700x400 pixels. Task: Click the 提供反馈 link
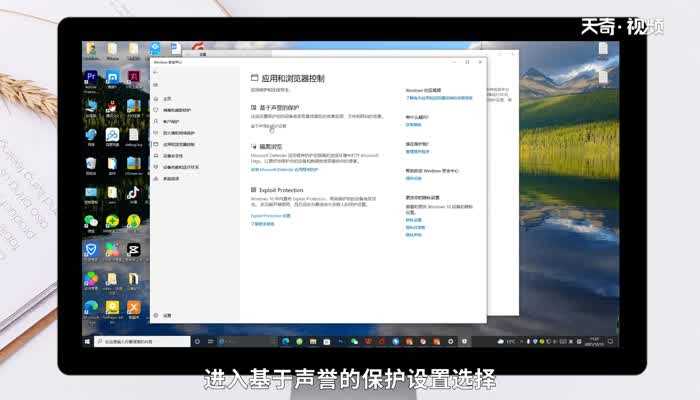coord(413,178)
